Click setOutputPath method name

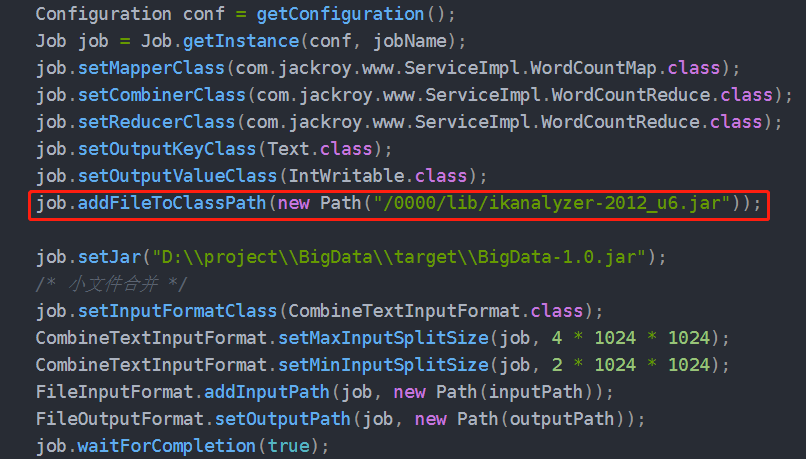coord(283,419)
